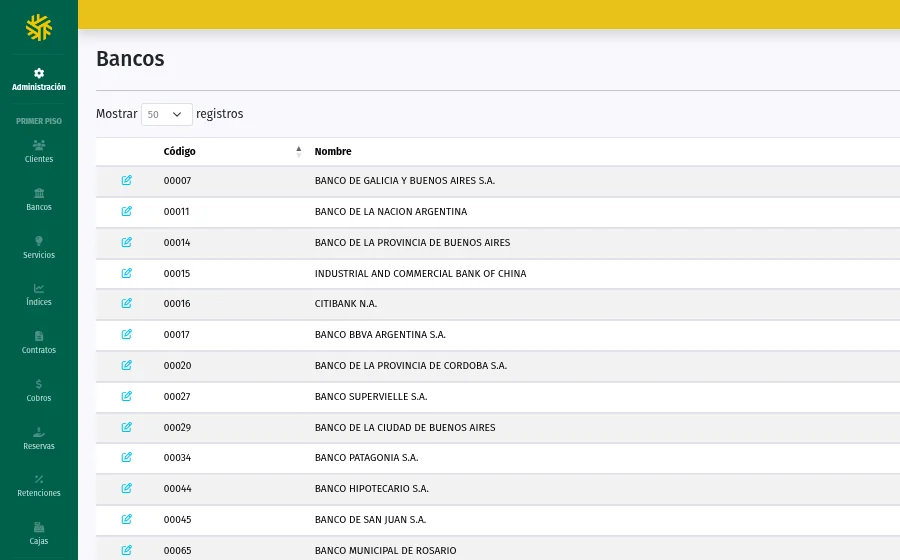
Task: Click the code 00020 cell
Action: pos(177,365)
